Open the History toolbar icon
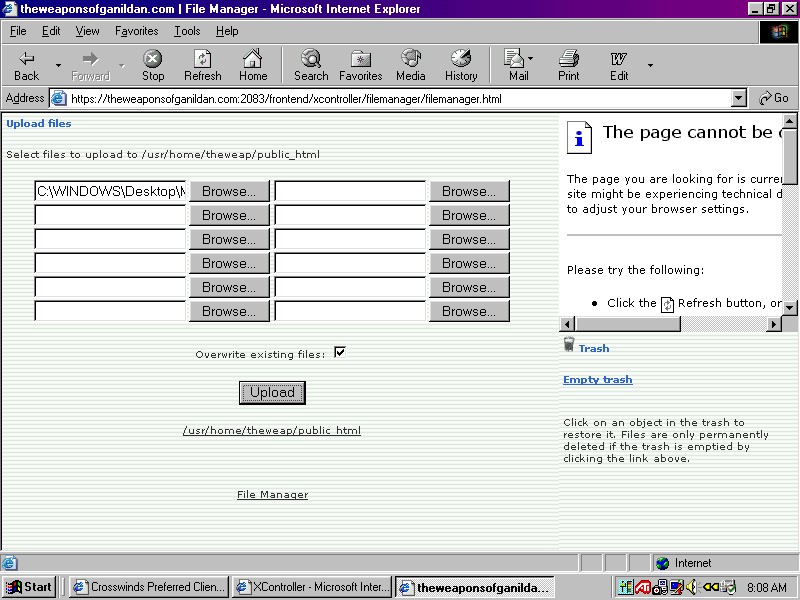This screenshot has height=600, width=800. coord(460,66)
